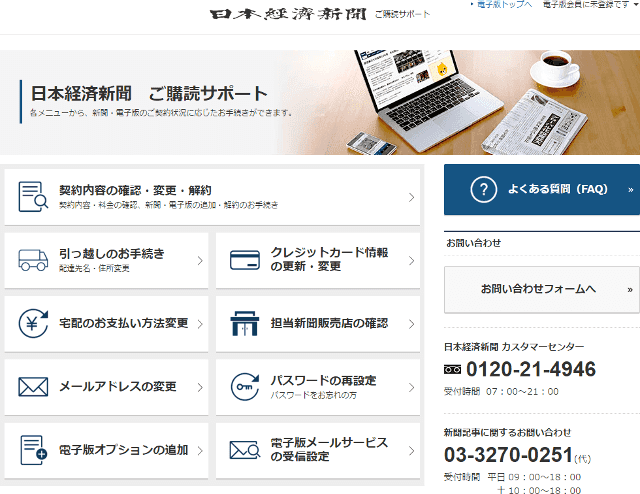Open 宅配のお支払い方法変更 item

pyautogui.click(x=106, y=323)
